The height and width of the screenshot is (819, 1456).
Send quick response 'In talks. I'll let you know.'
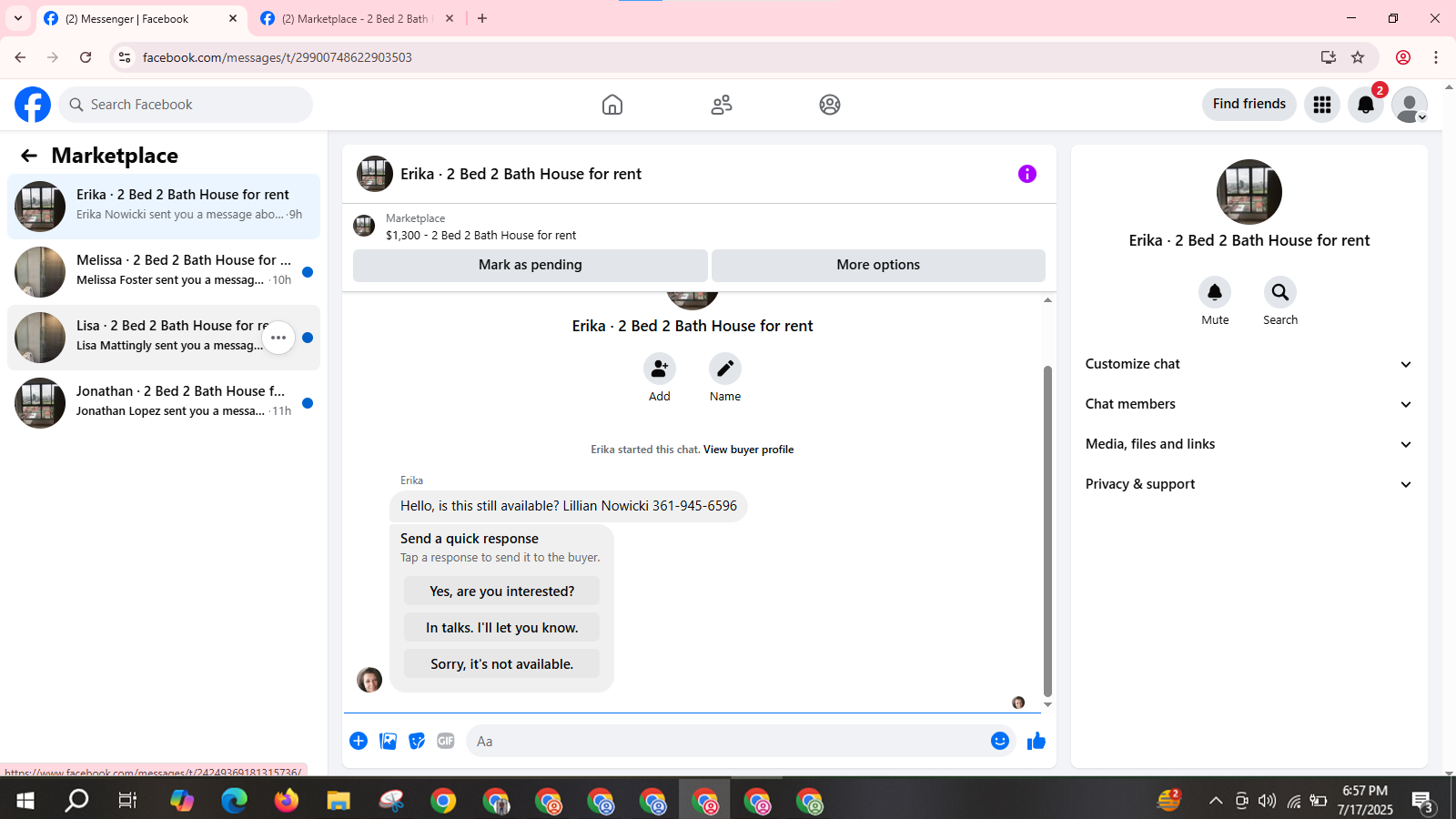pos(501,627)
